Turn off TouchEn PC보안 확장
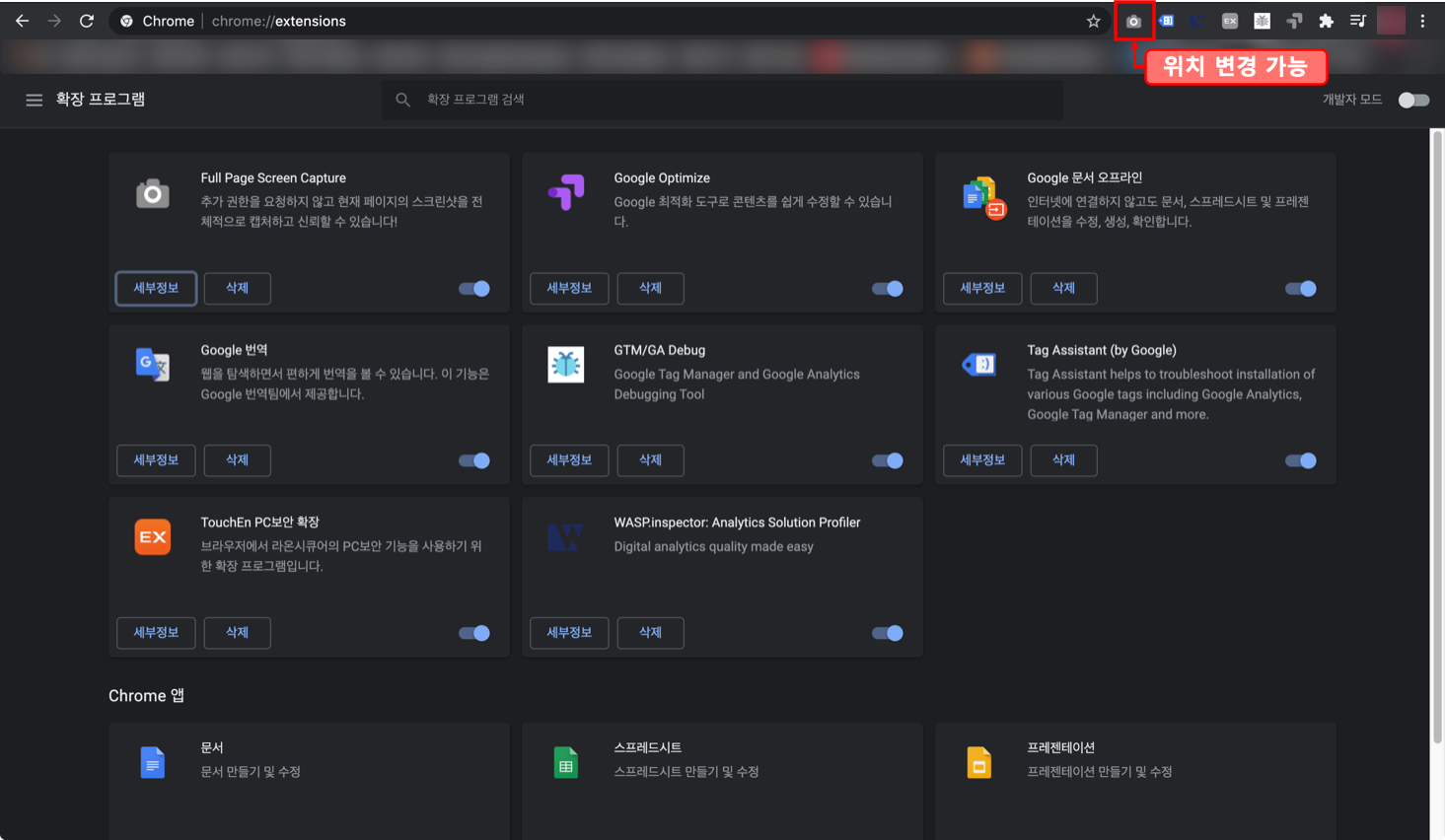The width and height of the screenshot is (1445, 840). (x=474, y=633)
